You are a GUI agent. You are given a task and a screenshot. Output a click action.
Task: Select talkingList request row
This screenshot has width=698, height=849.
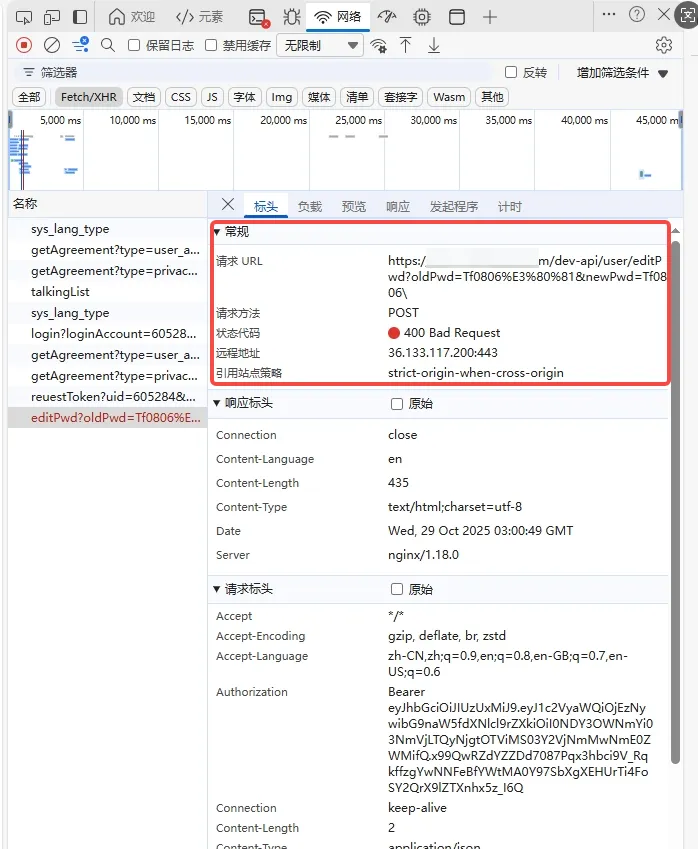[x=108, y=292]
